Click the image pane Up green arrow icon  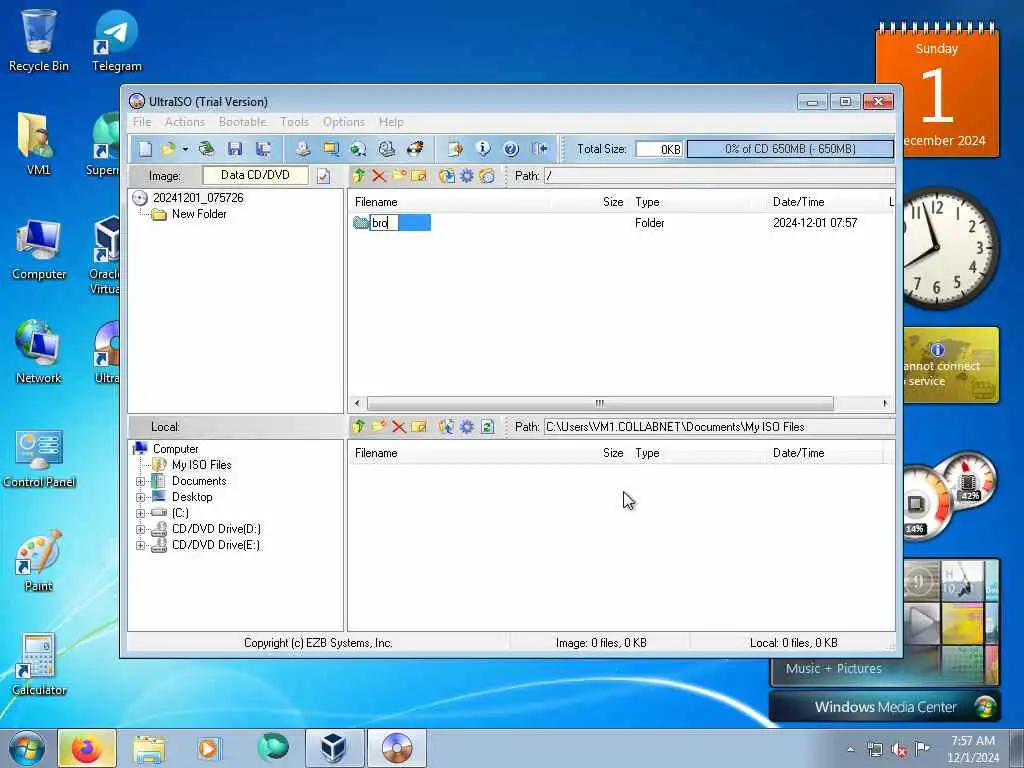tap(359, 176)
